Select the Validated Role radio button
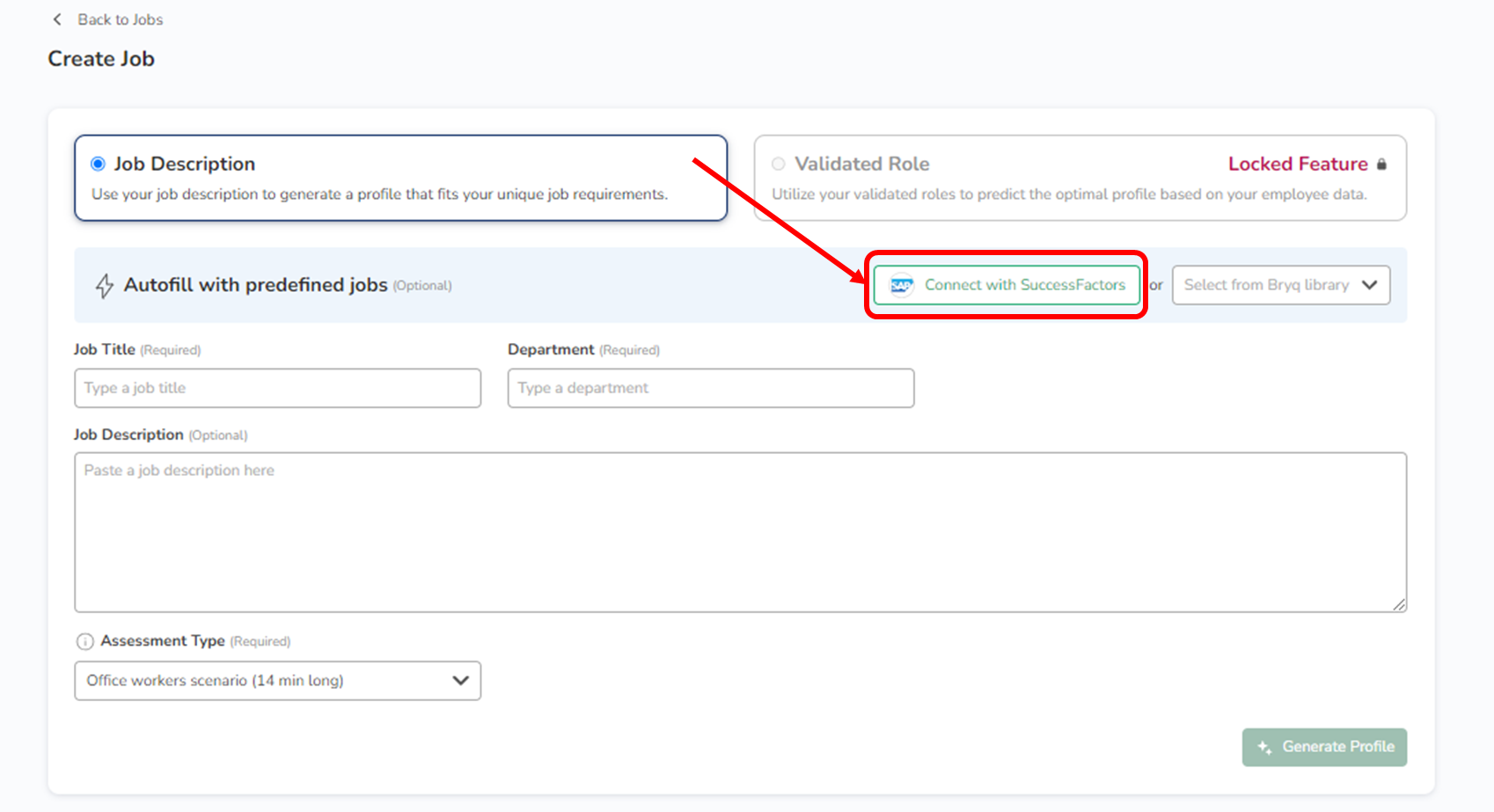The image size is (1494, 812). coord(779,164)
